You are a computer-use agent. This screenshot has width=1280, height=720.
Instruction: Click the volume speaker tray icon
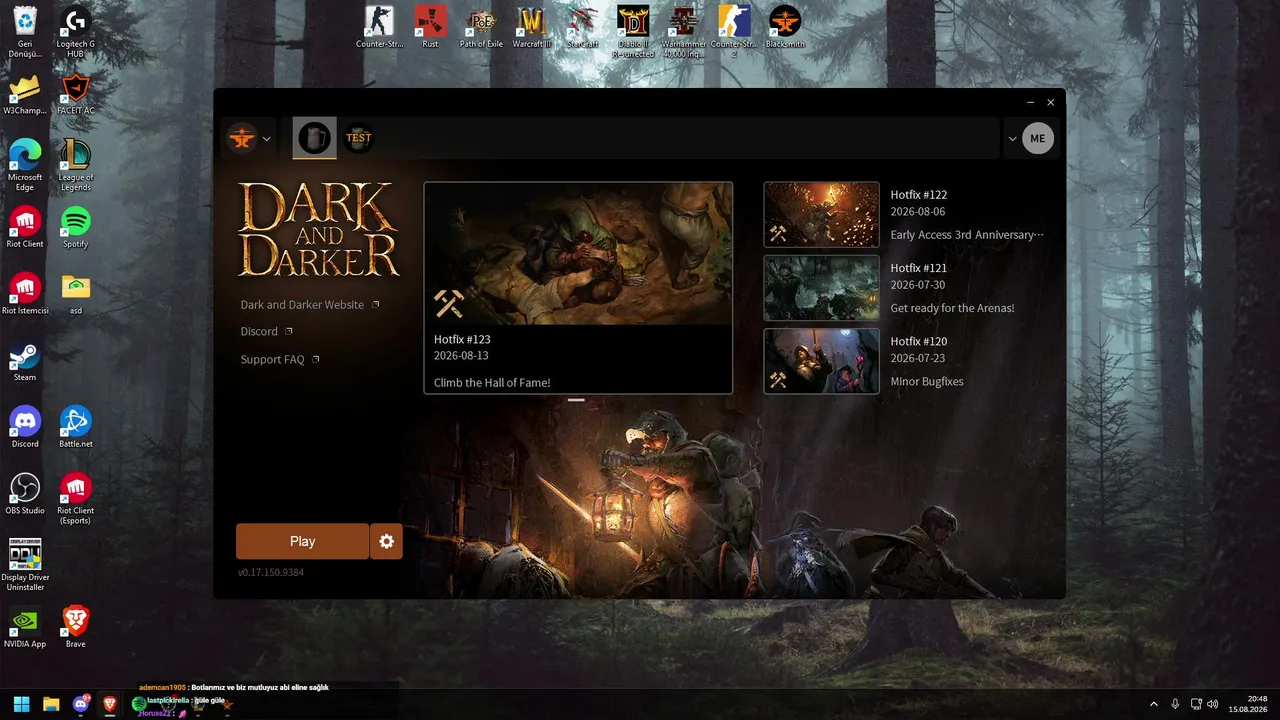tap(1213, 704)
